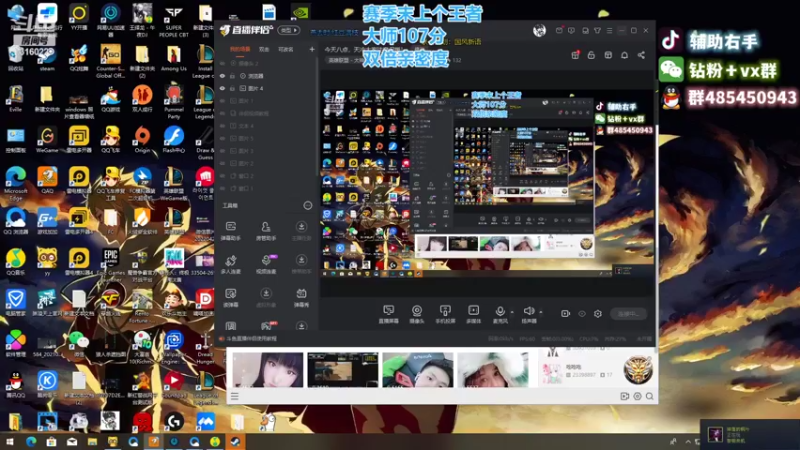The height and width of the screenshot is (450, 800).
Task: Toggle lock of 浏览器 source
Action: click(232, 76)
